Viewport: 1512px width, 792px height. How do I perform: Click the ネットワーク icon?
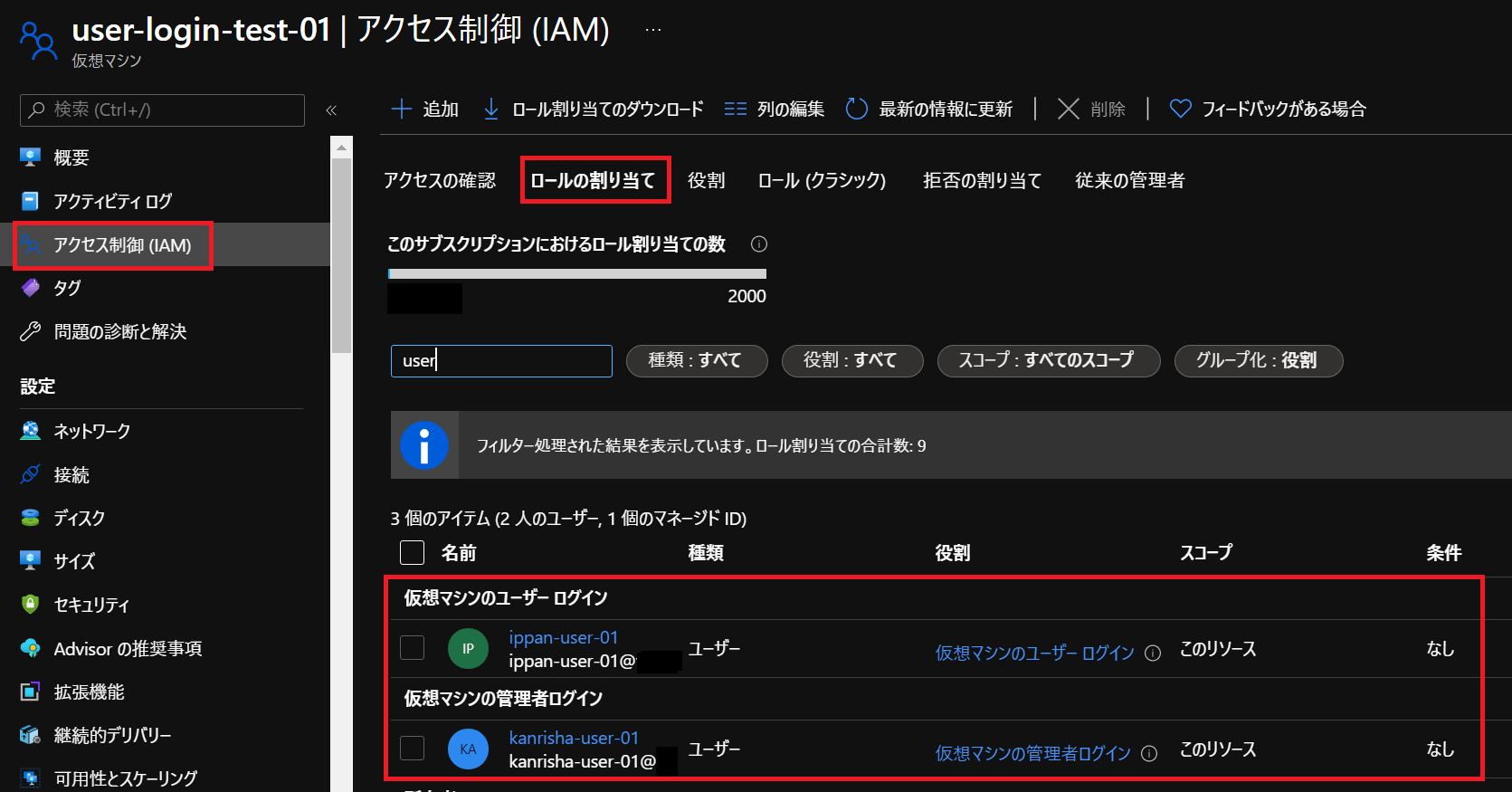pyautogui.click(x=30, y=431)
